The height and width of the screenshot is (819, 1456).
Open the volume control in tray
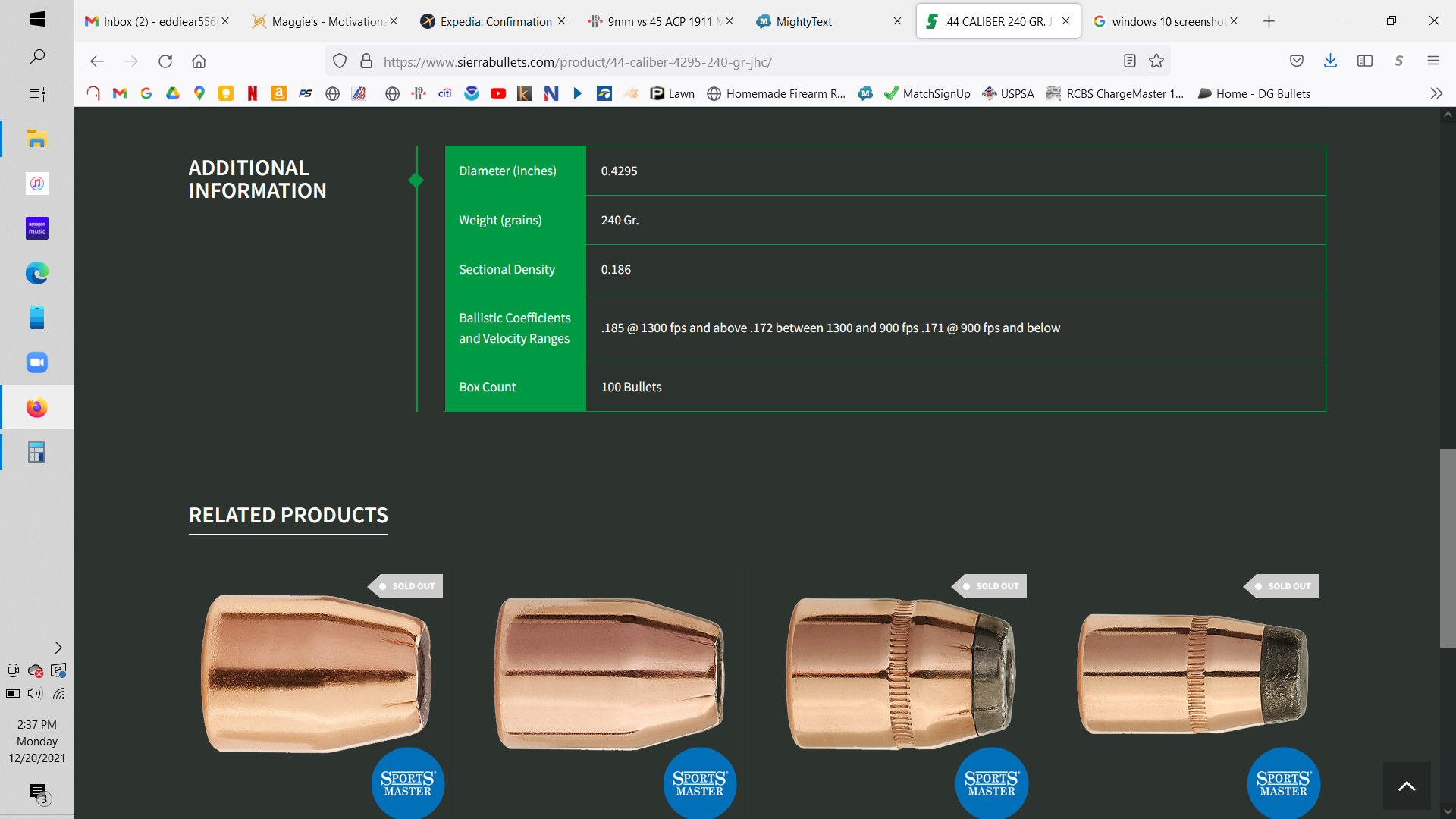[x=35, y=693]
